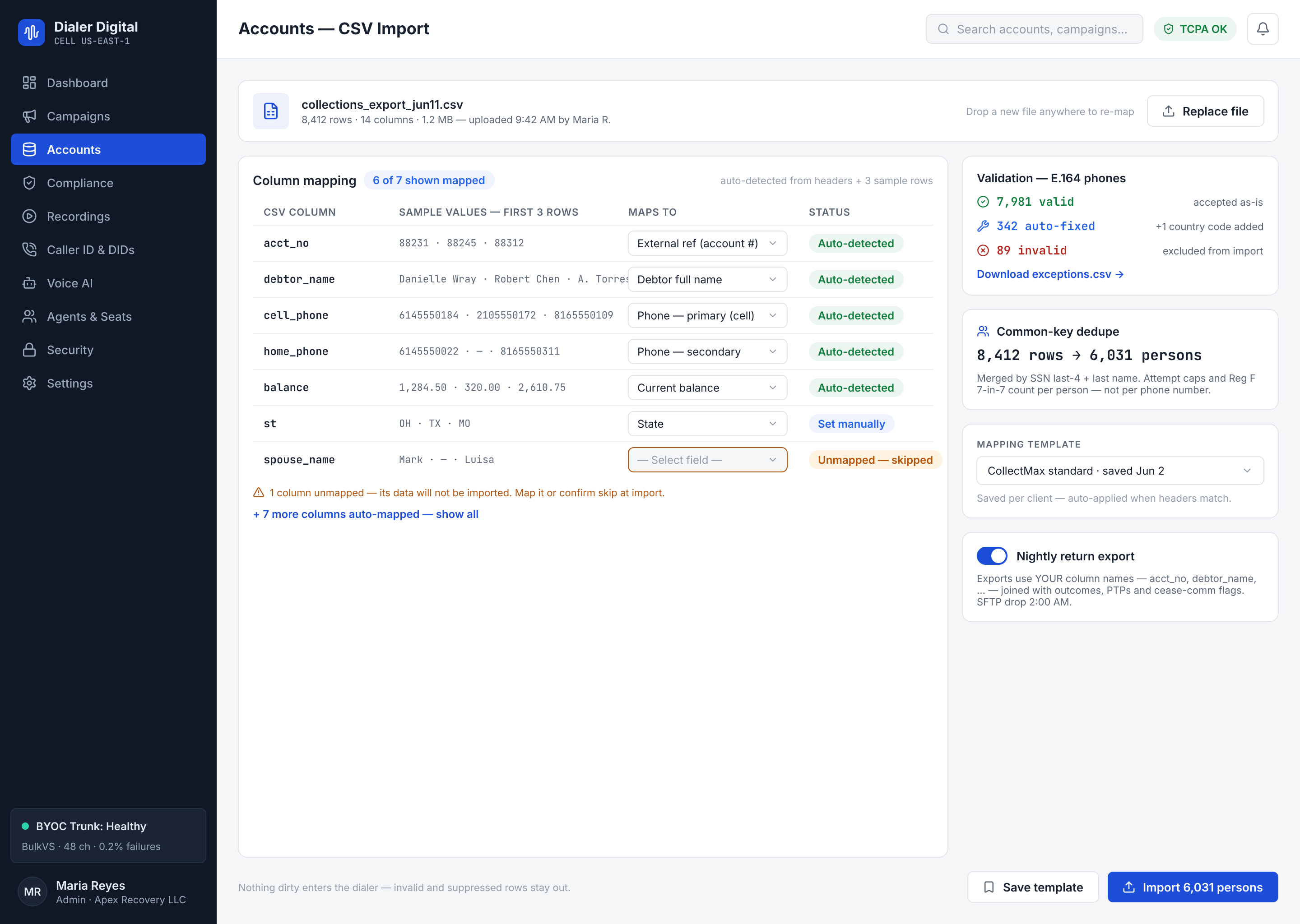Click the Campaigns megaphone icon
Screen dimensions: 1300x924
click(x=29, y=116)
